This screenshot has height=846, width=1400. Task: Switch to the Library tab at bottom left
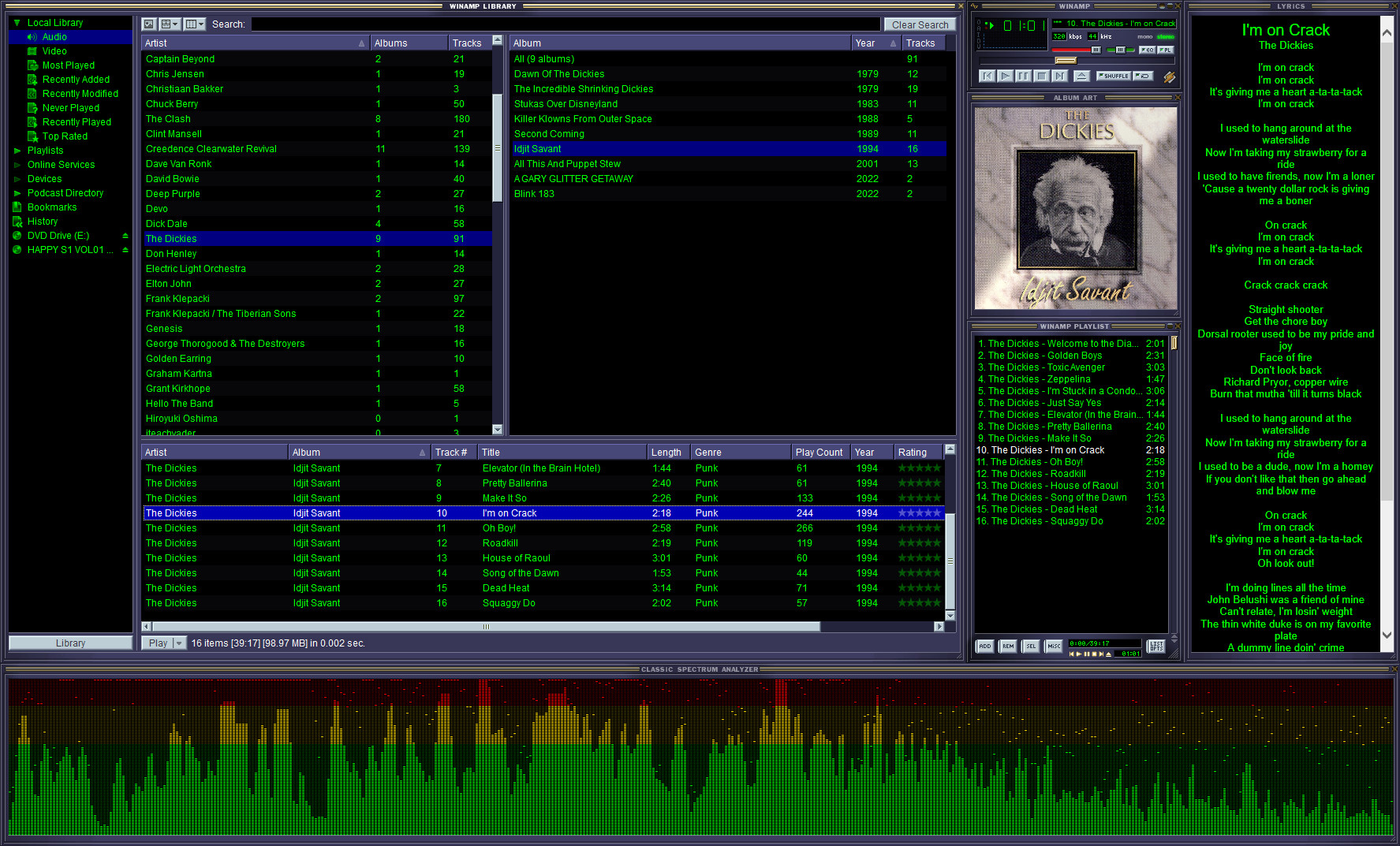pos(70,643)
